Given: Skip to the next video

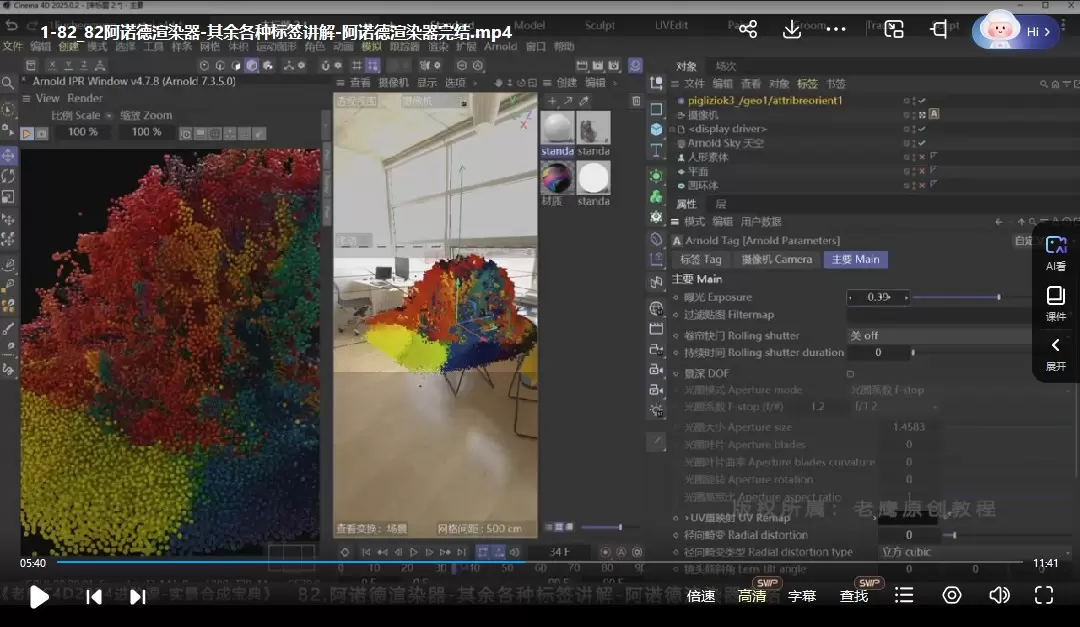Looking at the screenshot, I should pos(138,597).
